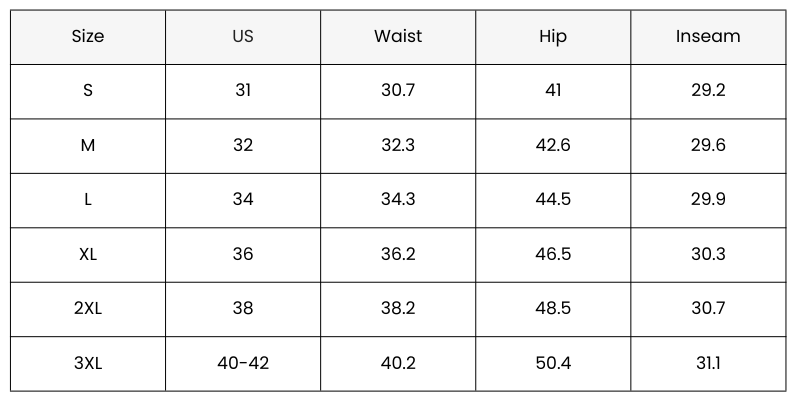Click the Inseam column header
The height and width of the screenshot is (400, 800).
point(708,37)
